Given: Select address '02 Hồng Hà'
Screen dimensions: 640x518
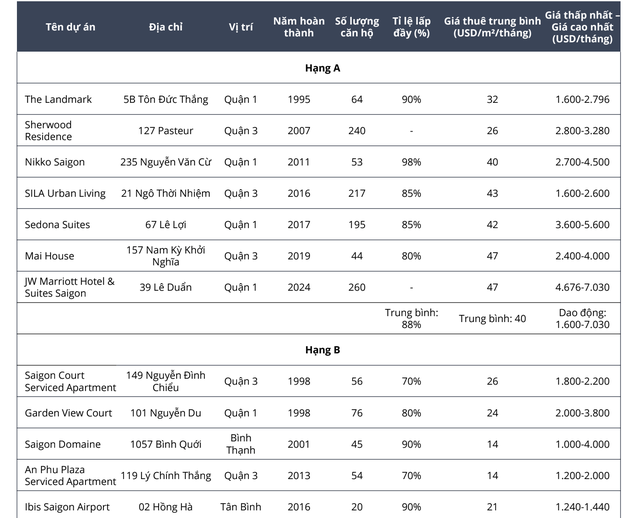Looking at the screenshot, I should coord(166,507).
